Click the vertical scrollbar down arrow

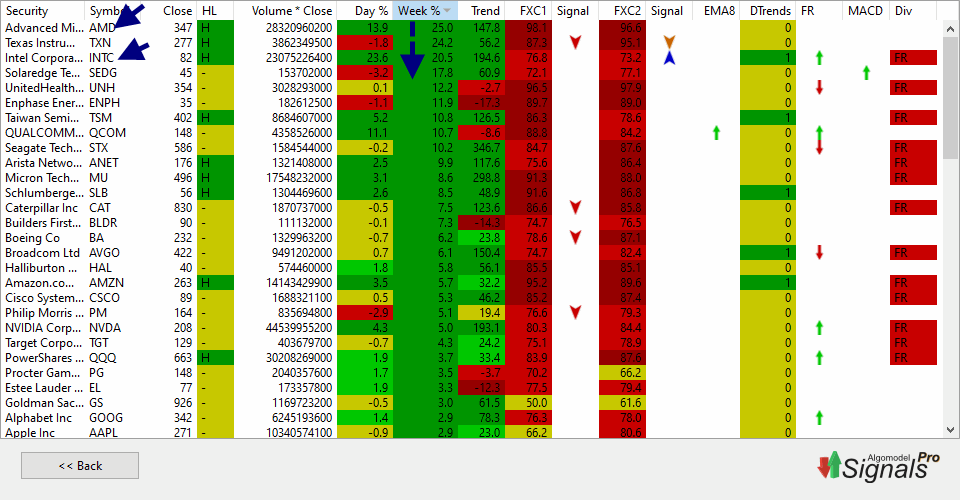951,431
